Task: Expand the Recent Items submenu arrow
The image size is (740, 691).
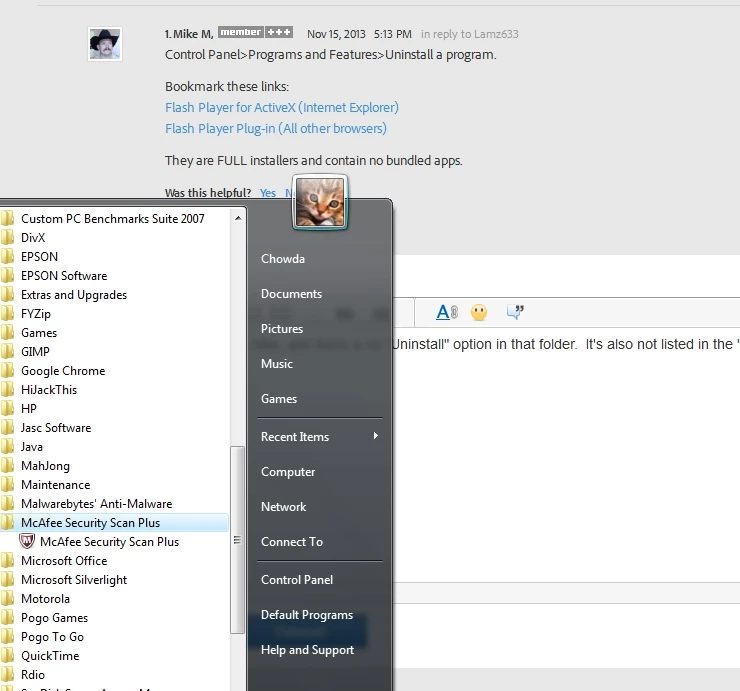Action: coord(376,436)
